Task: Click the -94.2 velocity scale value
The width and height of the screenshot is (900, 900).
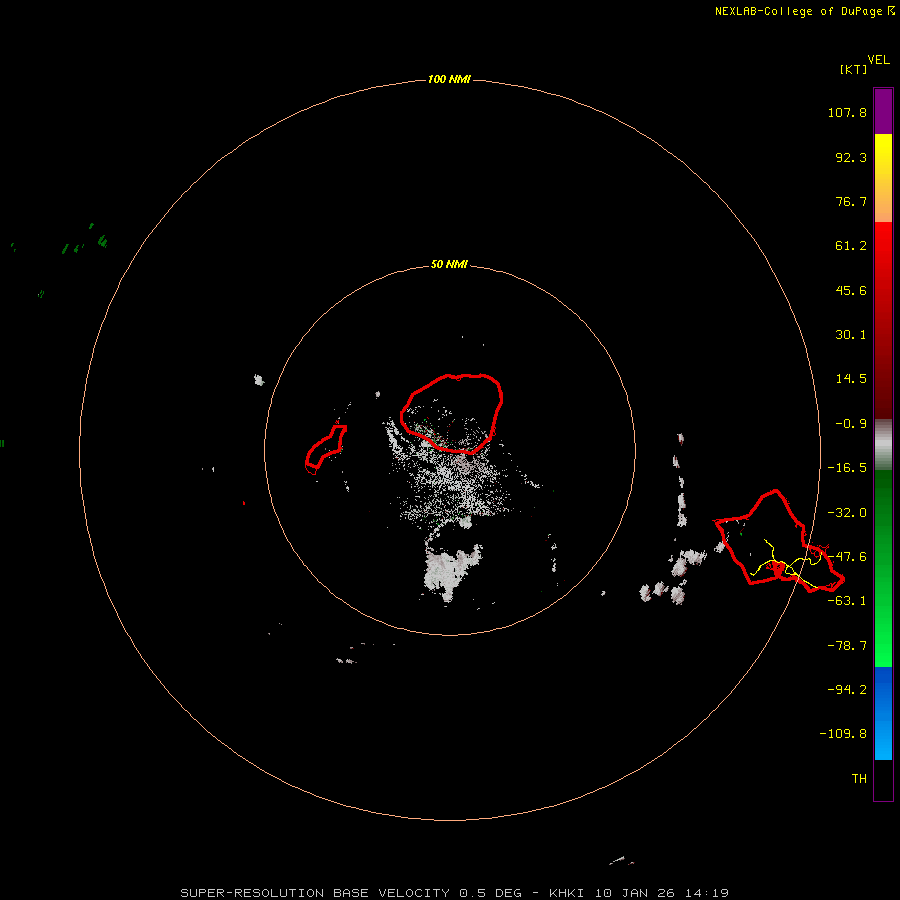Action: click(847, 689)
